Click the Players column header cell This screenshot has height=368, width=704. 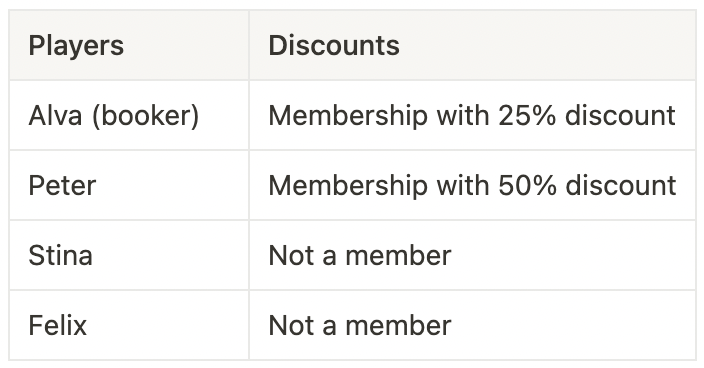(x=129, y=45)
